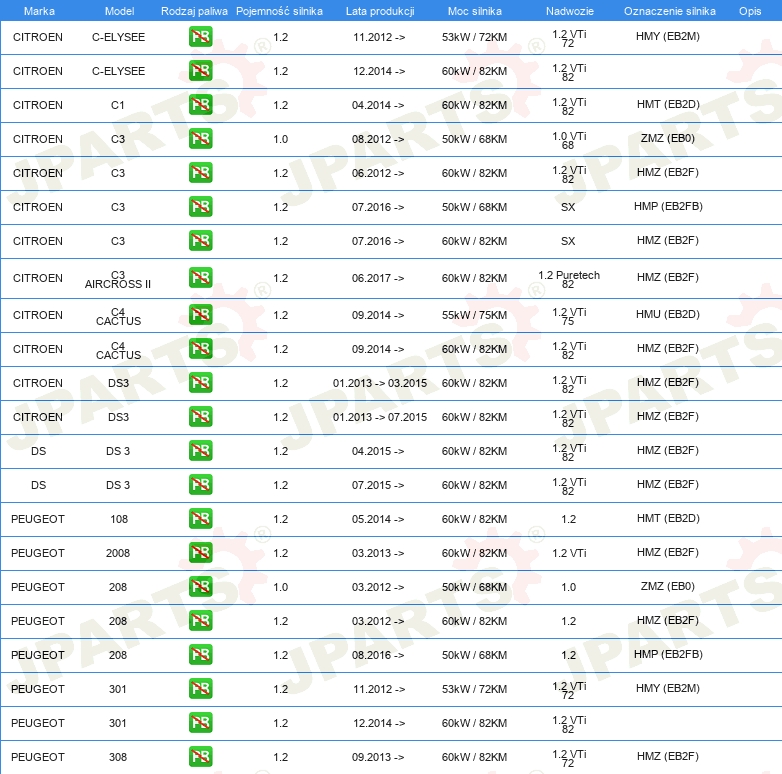
Task: Click the production date '01.2013 -> 07.2015'
Action: [380, 417]
